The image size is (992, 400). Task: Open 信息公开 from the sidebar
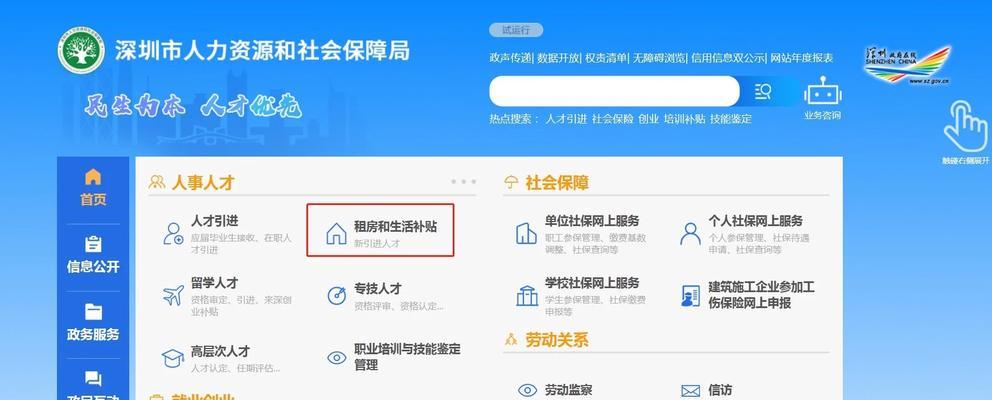pos(93,254)
